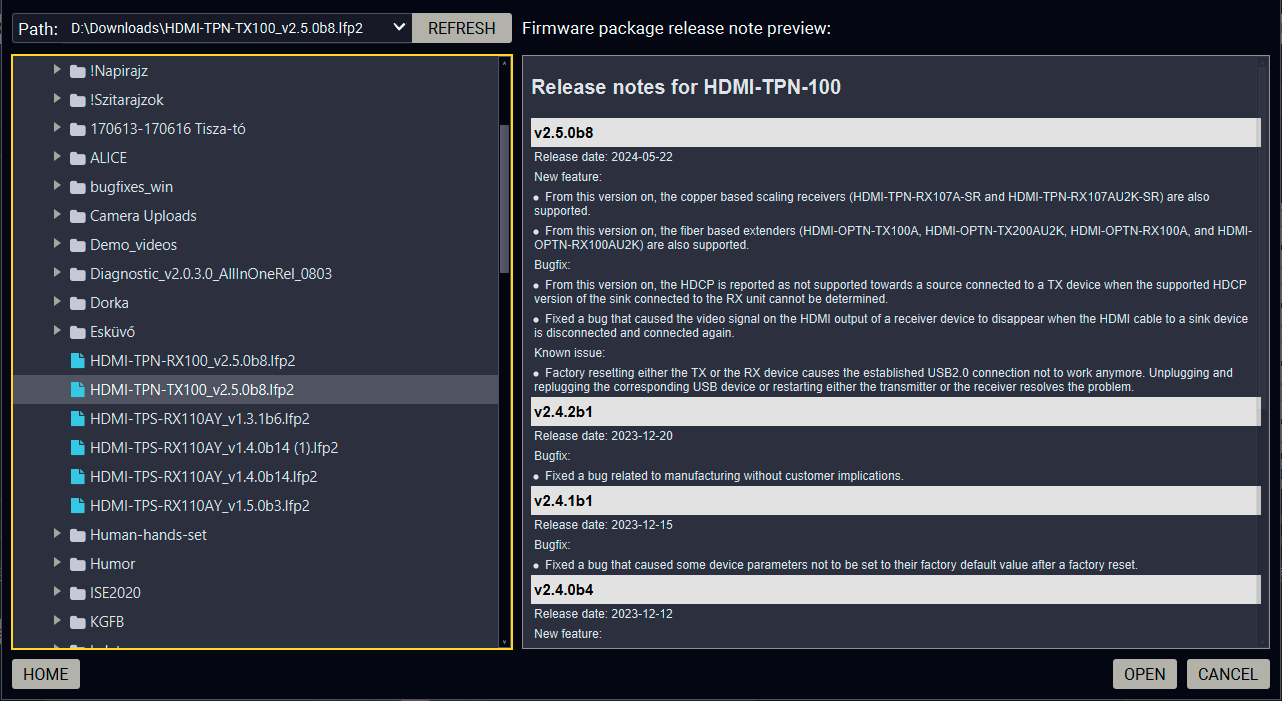Screen dimensions: 1282x701
Task: Expand the Dorka folder
Action: (x=57, y=303)
